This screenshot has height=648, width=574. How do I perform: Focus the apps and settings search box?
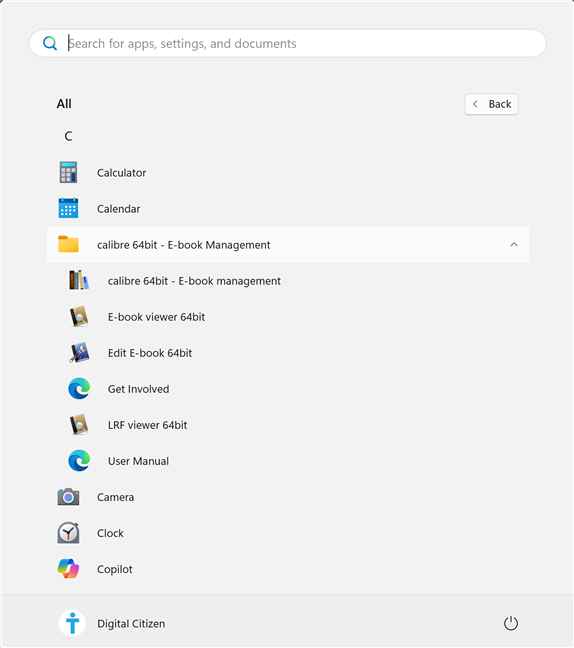[288, 43]
